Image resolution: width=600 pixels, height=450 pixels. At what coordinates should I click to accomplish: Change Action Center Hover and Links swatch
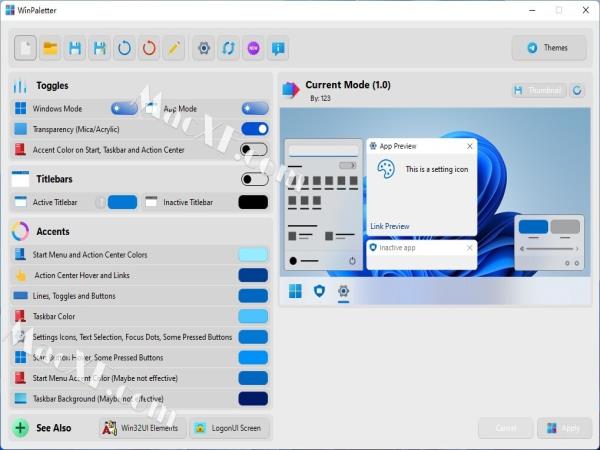click(x=253, y=275)
